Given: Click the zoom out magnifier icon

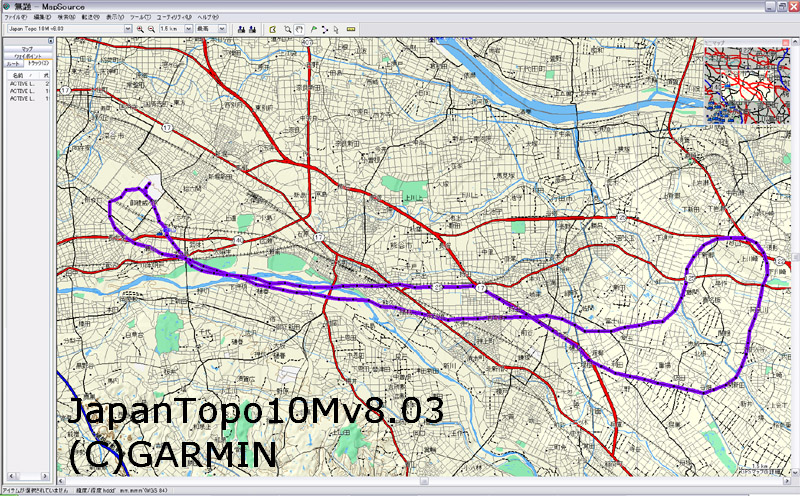Looking at the screenshot, I should click(152, 29).
